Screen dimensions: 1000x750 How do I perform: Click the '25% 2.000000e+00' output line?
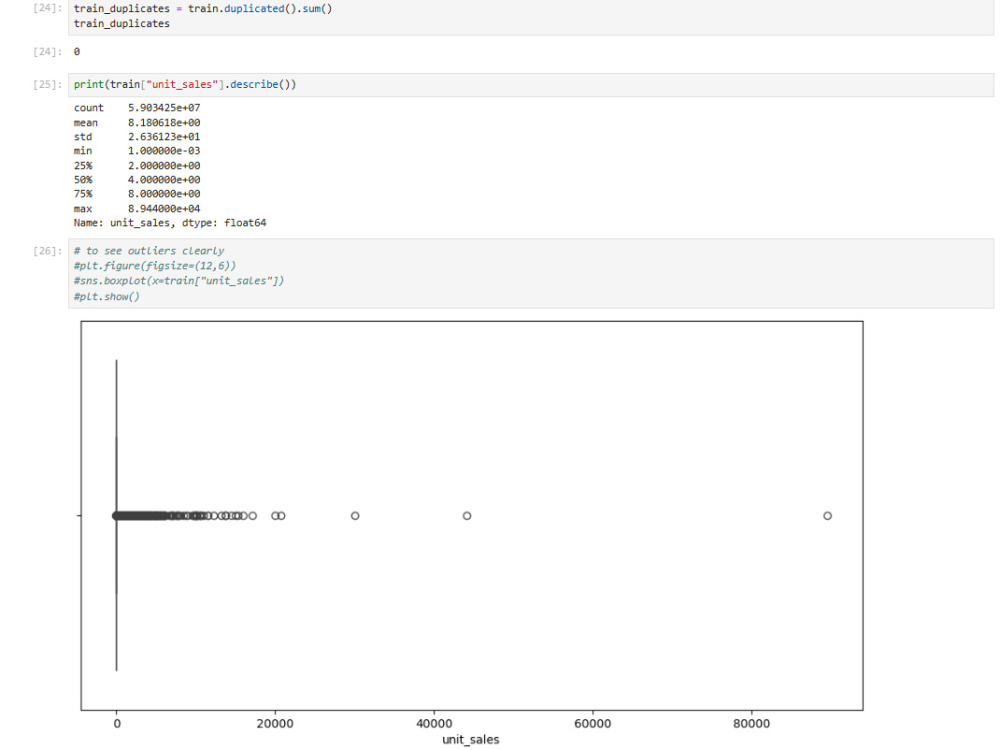pos(137,165)
